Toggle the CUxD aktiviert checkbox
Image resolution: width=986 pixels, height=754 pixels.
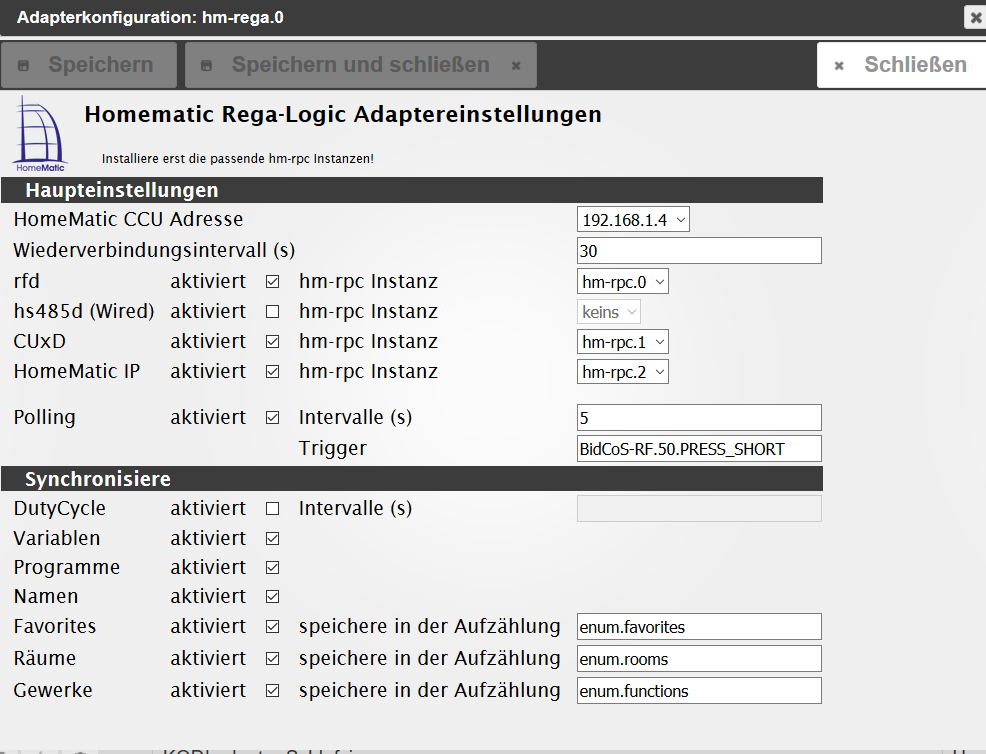(x=272, y=341)
